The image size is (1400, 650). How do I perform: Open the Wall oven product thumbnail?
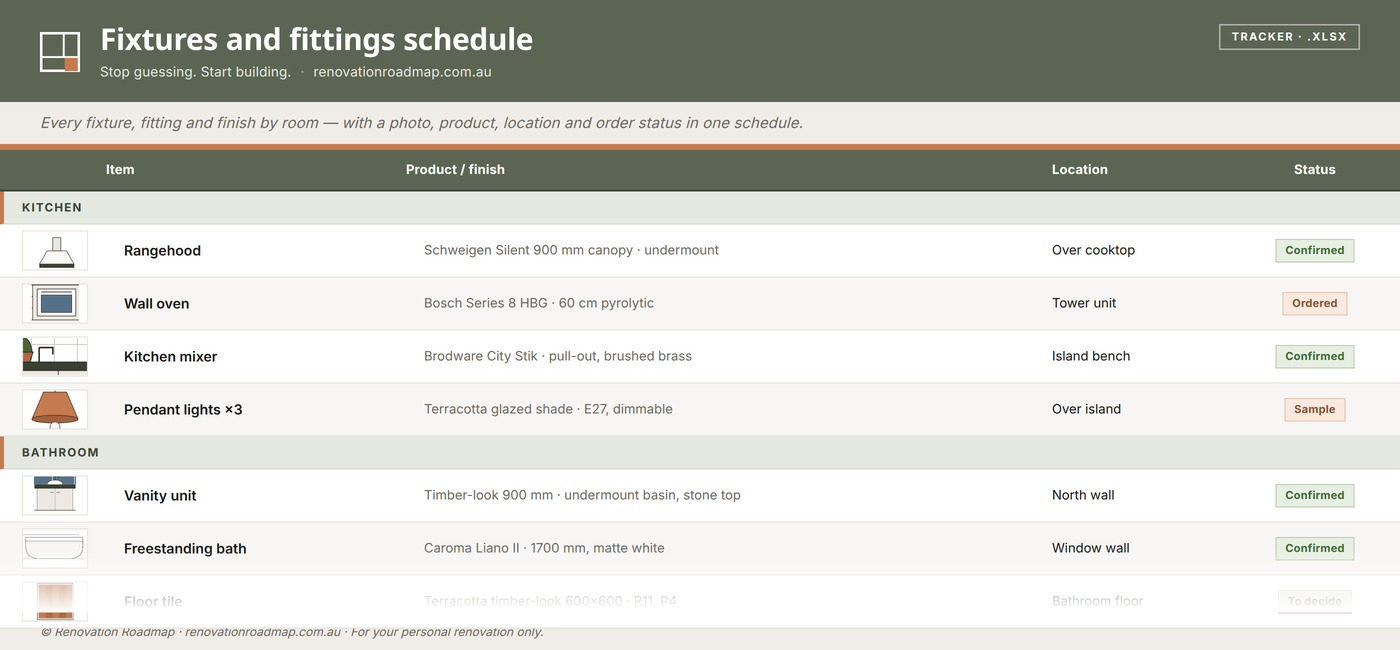pos(55,304)
